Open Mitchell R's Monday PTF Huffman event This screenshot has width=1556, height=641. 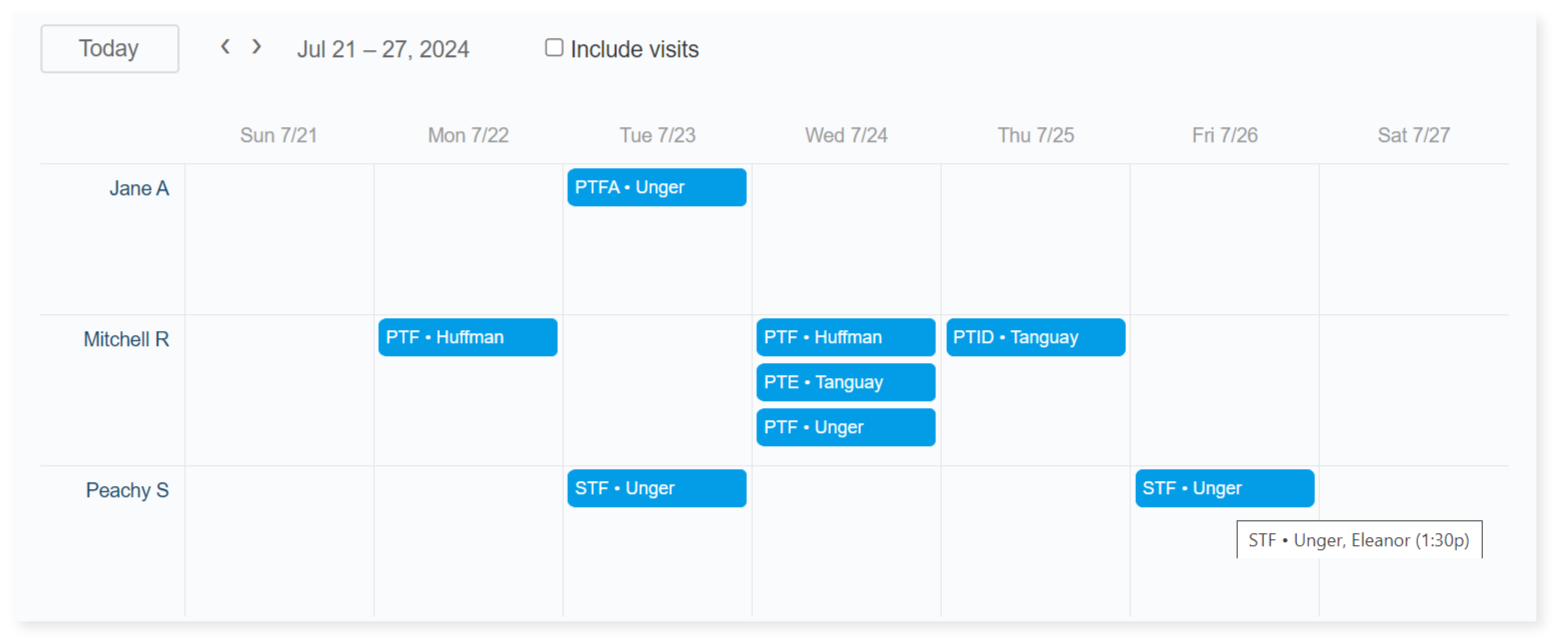[x=467, y=337]
